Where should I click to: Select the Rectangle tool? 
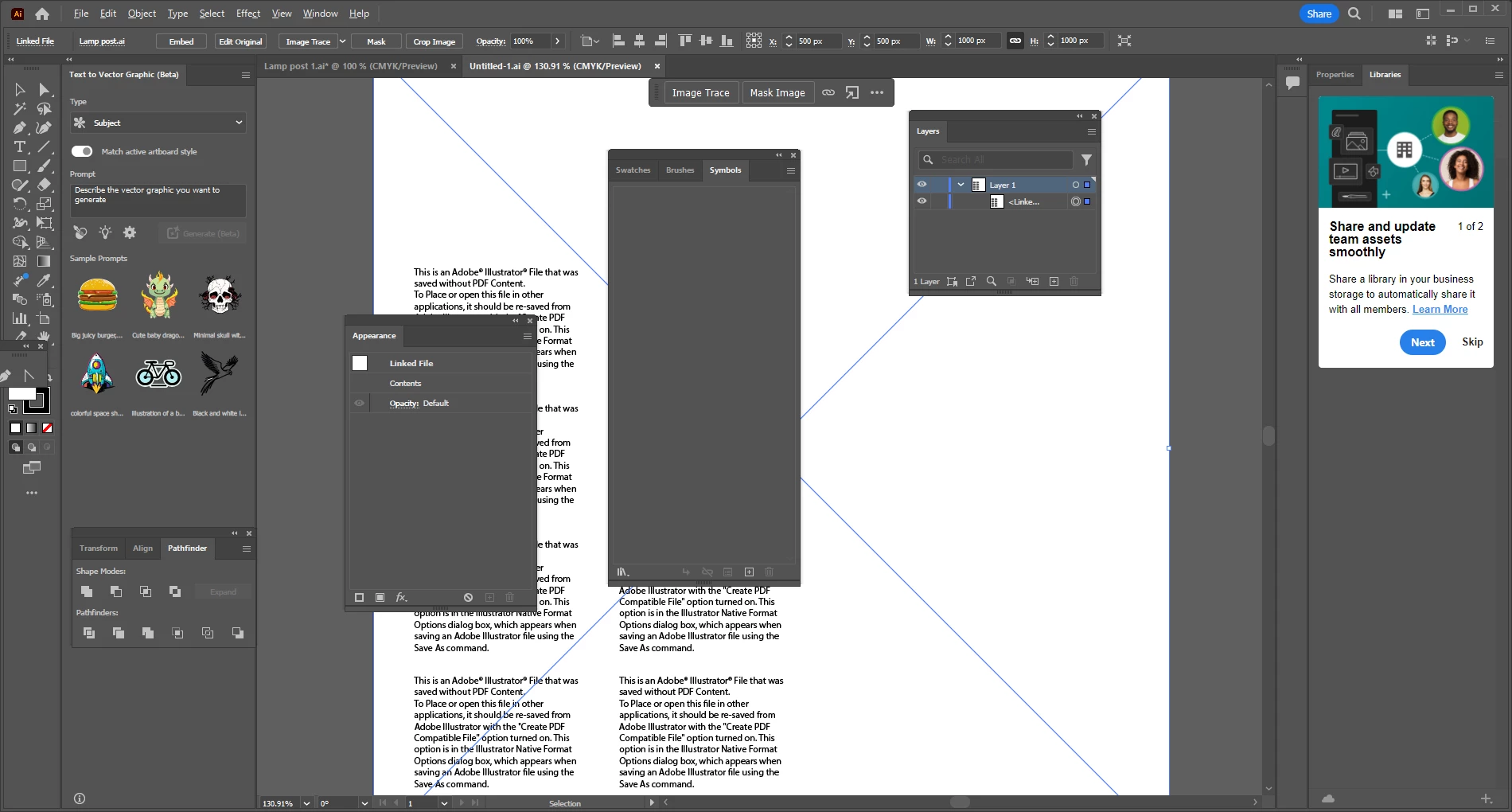pos(20,166)
